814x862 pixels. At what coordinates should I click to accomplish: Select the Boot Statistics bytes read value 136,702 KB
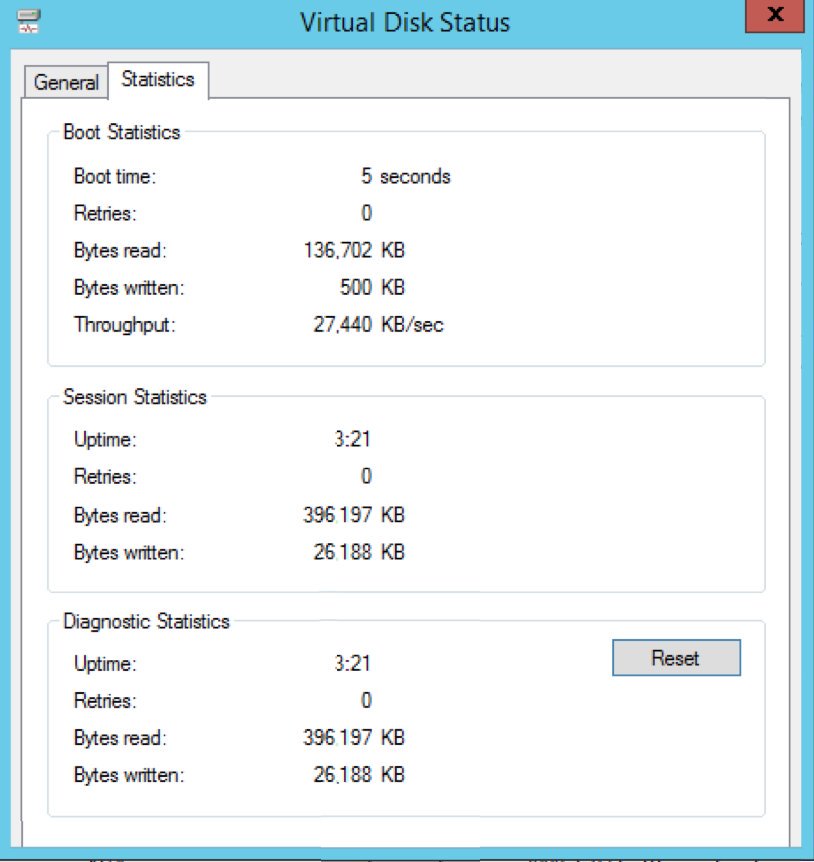pyautogui.click(x=354, y=250)
